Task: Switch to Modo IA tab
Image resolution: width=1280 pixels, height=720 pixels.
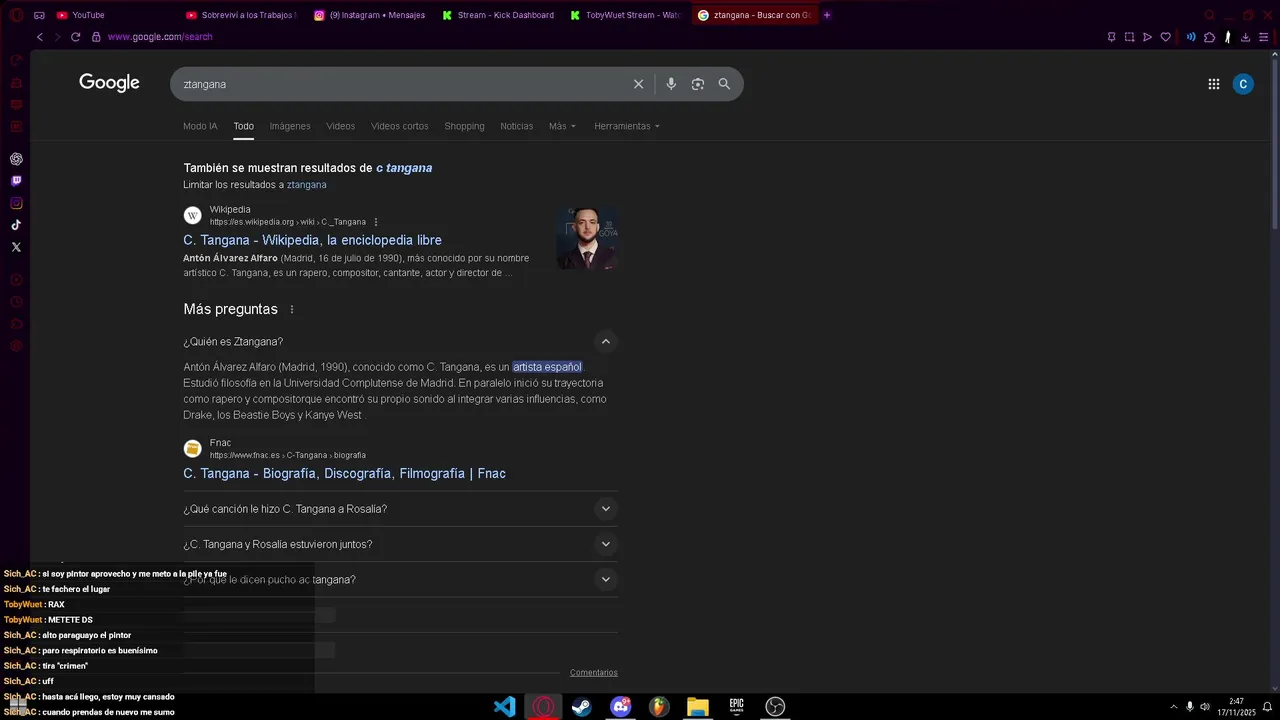Action: click(200, 126)
